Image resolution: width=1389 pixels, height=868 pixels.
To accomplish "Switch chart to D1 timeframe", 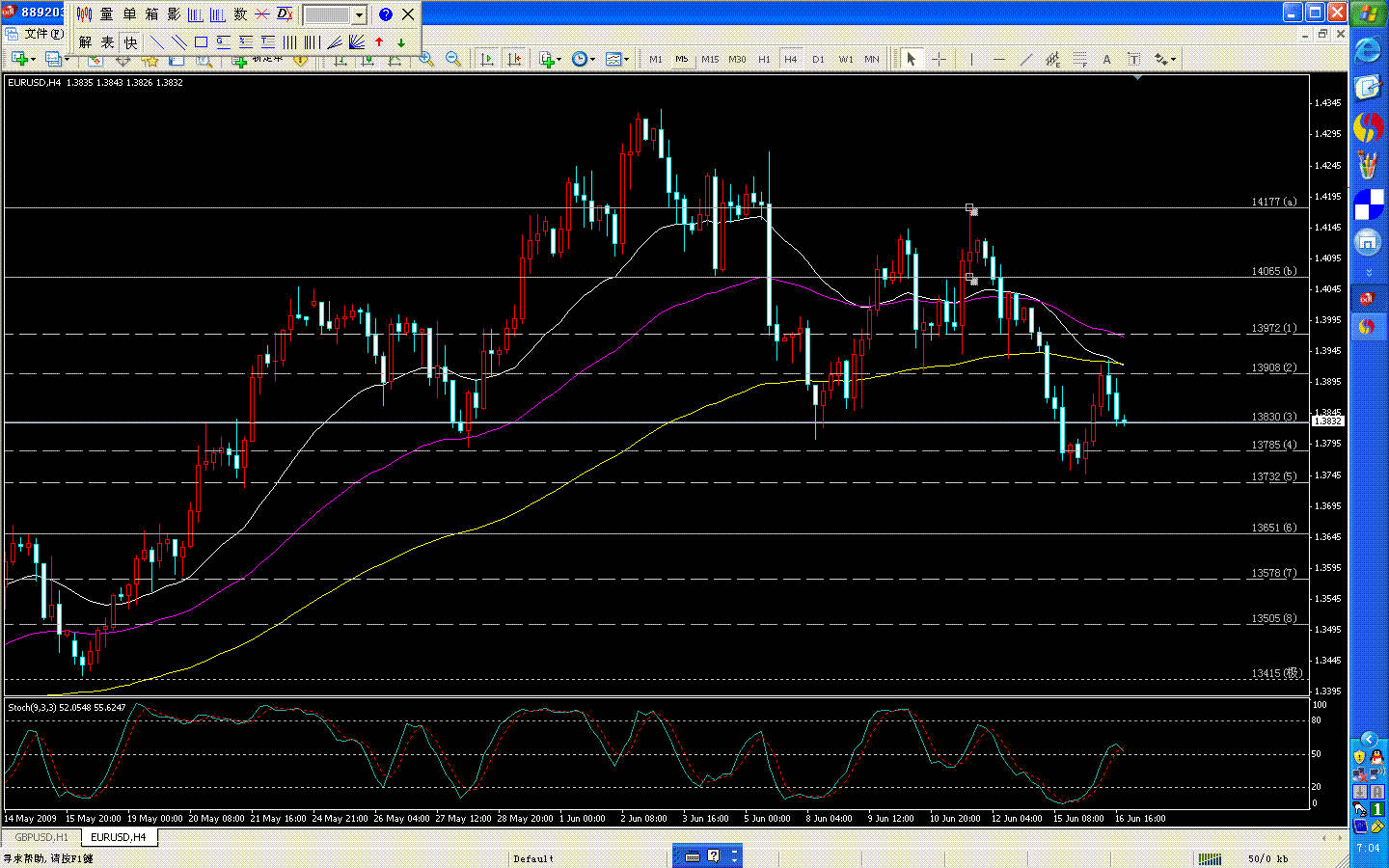I will pos(818,59).
